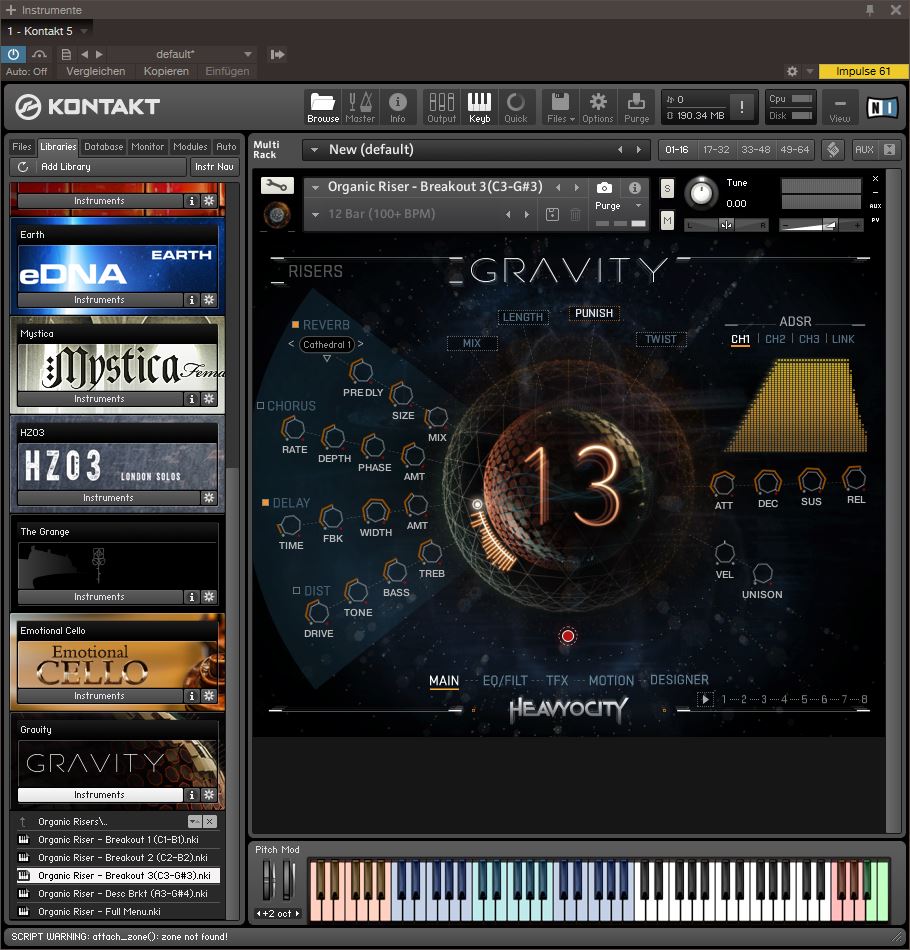Click the Instr Nav button
Image resolution: width=910 pixels, height=950 pixels.
[214, 167]
